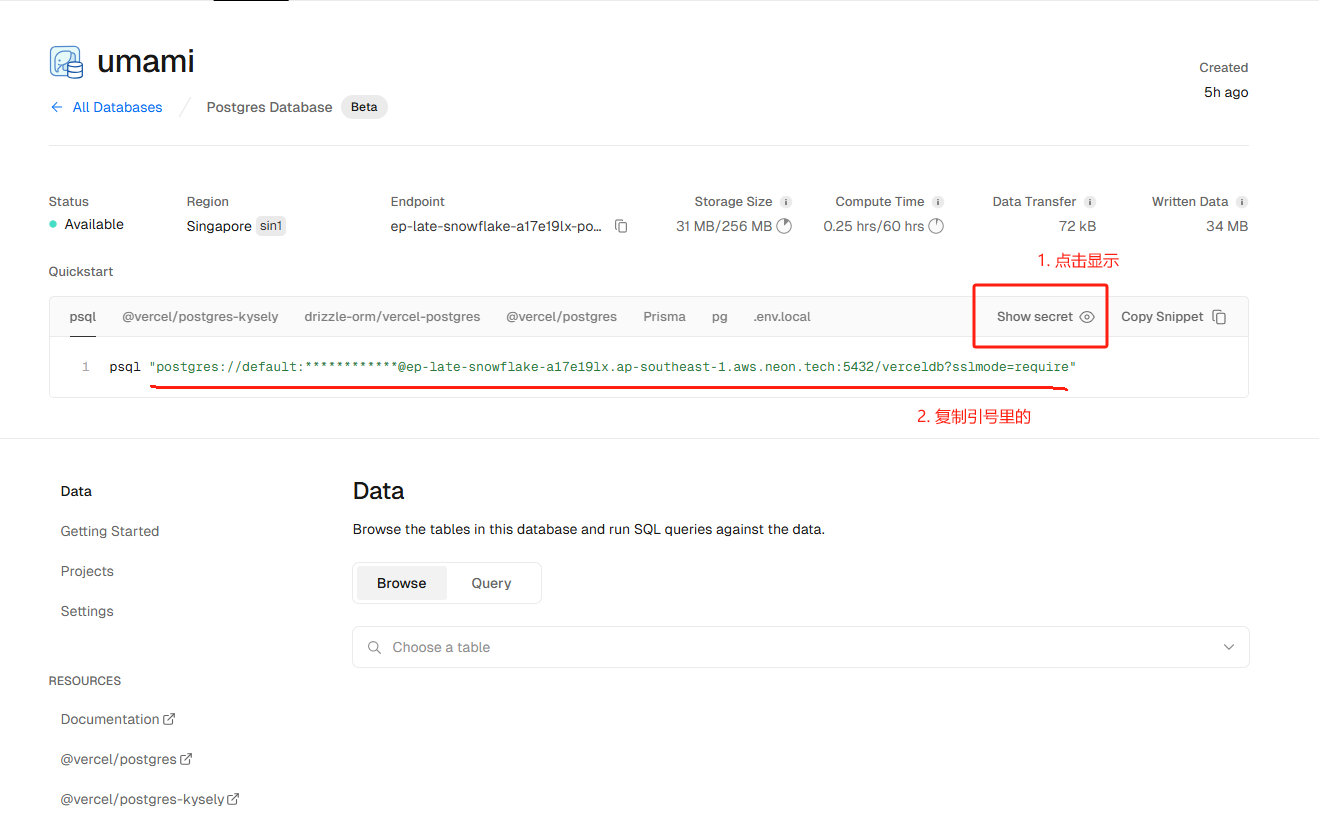The width and height of the screenshot is (1319, 832).
Task: Click the umami database icon
Action: tap(66, 62)
